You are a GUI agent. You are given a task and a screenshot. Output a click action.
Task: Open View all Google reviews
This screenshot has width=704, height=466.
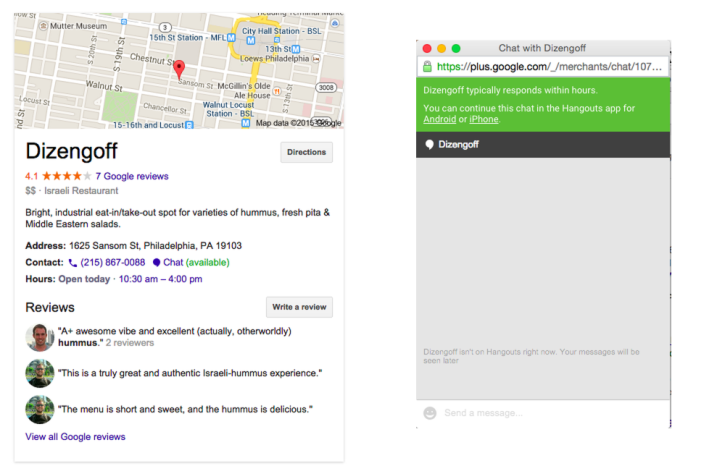pyautogui.click(x=76, y=436)
